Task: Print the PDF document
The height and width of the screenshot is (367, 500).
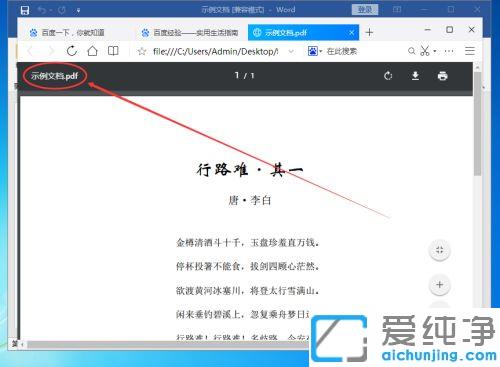Action: [442, 76]
